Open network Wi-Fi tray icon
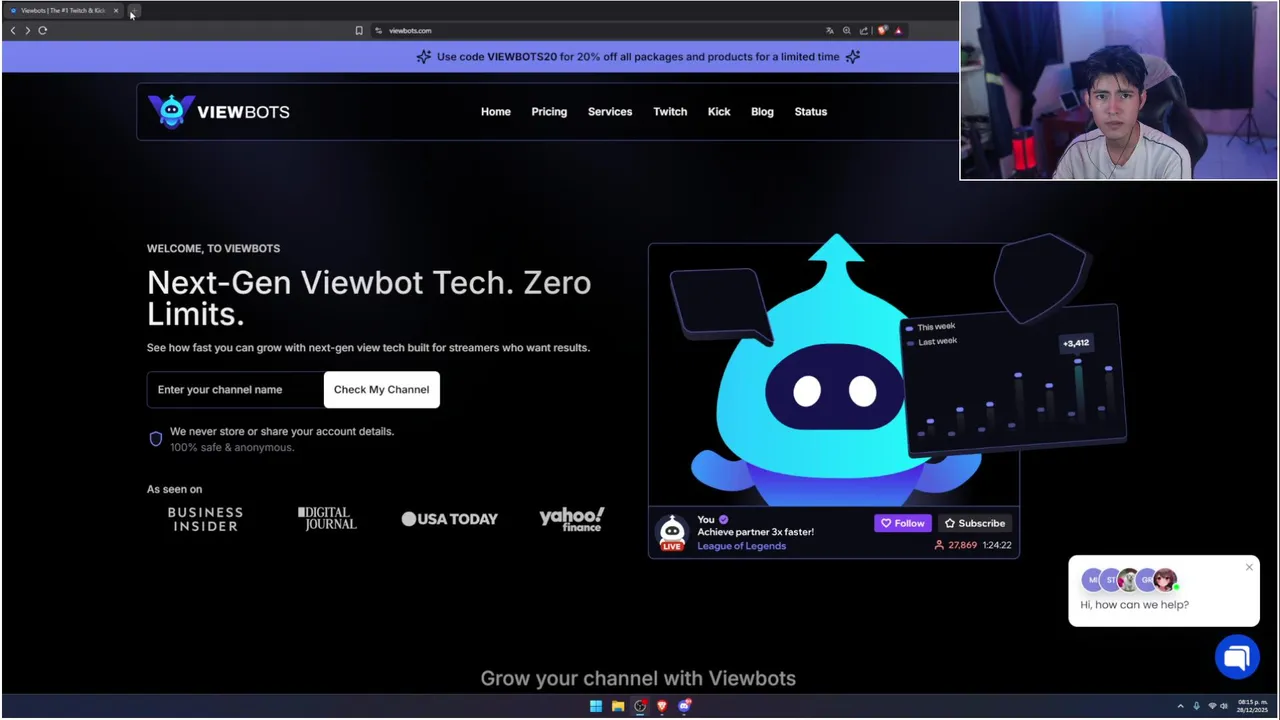This screenshot has height=720, width=1280. (x=1212, y=706)
